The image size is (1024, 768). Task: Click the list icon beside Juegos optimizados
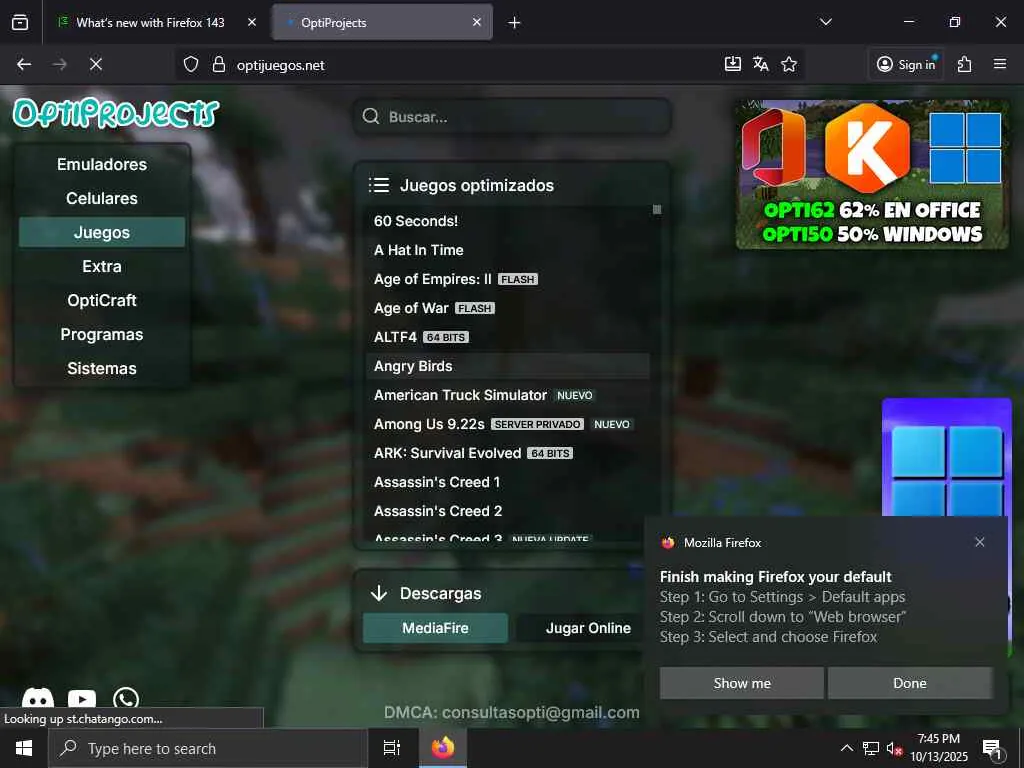pyautogui.click(x=379, y=185)
